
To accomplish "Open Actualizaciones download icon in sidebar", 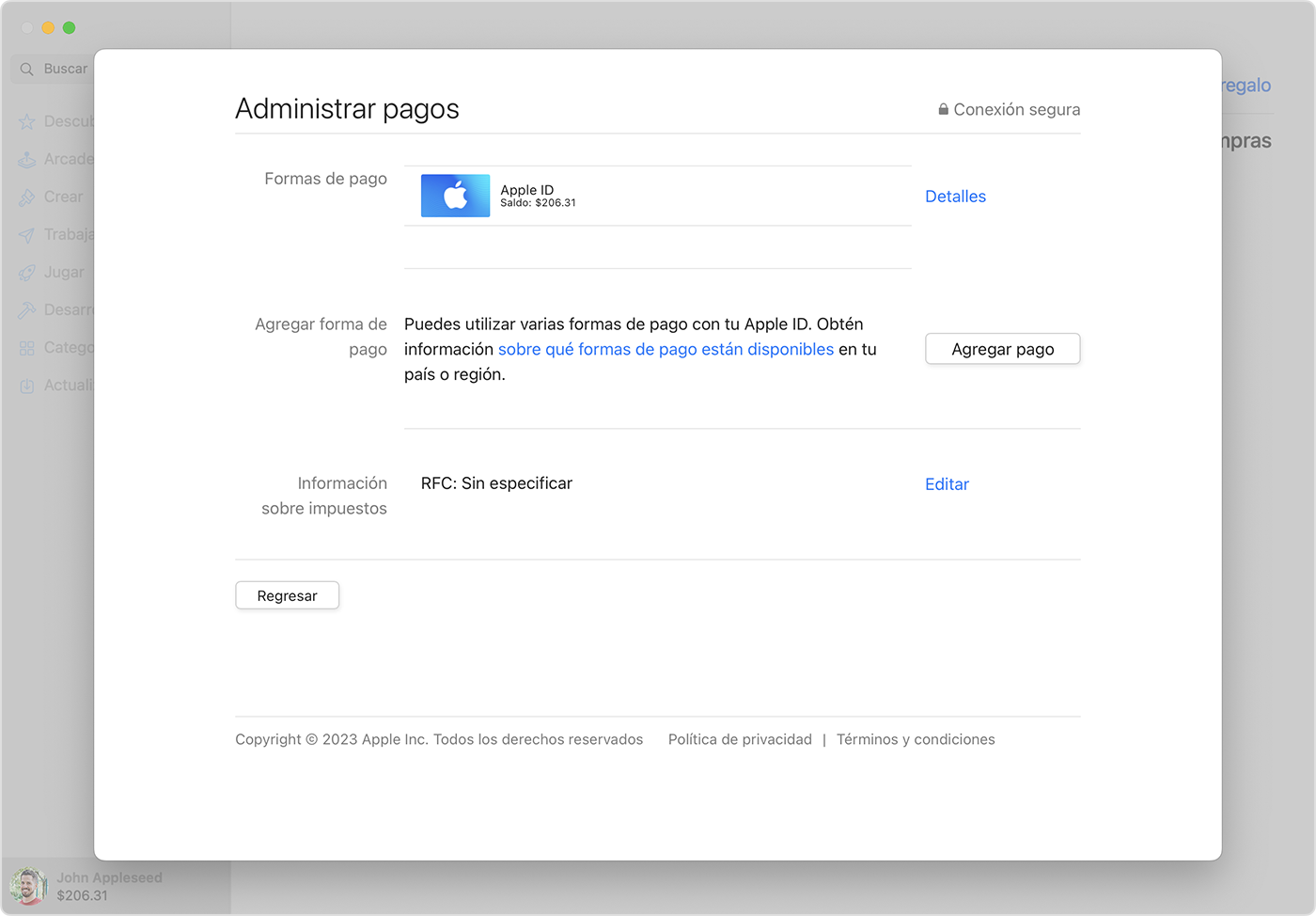I will pos(27,385).
